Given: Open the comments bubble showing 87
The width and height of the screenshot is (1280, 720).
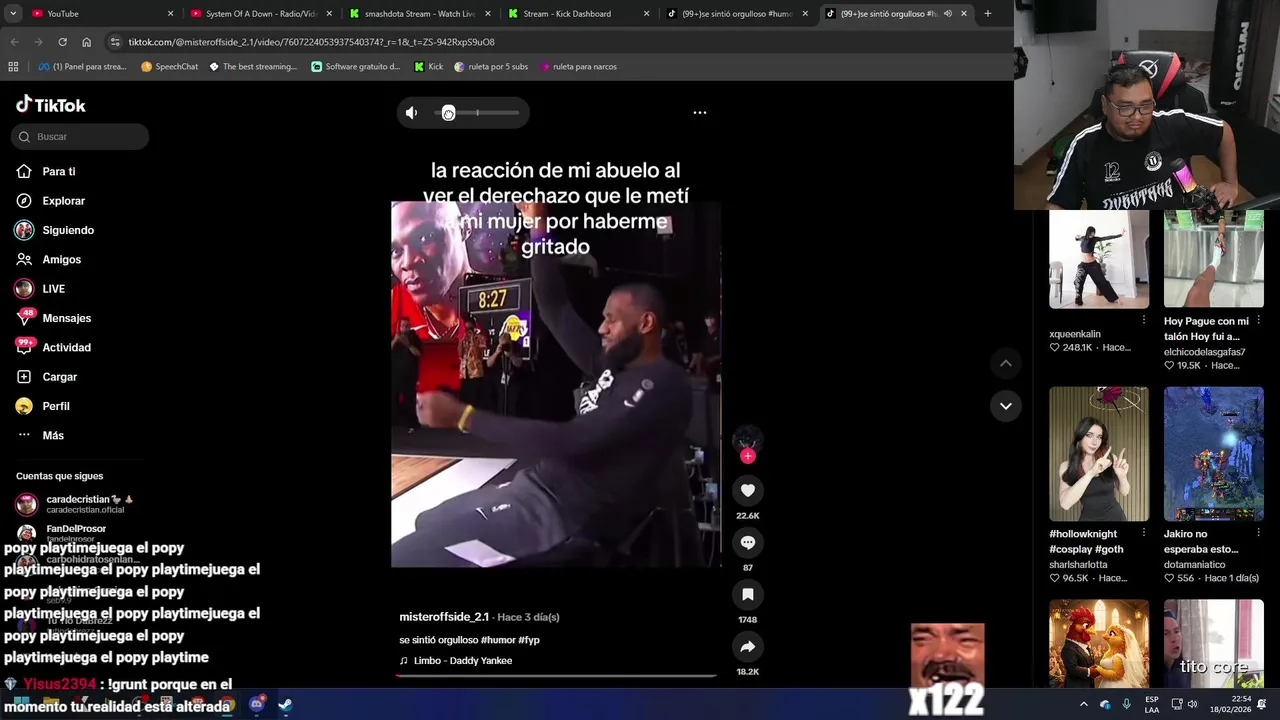Looking at the screenshot, I should click(x=747, y=542).
